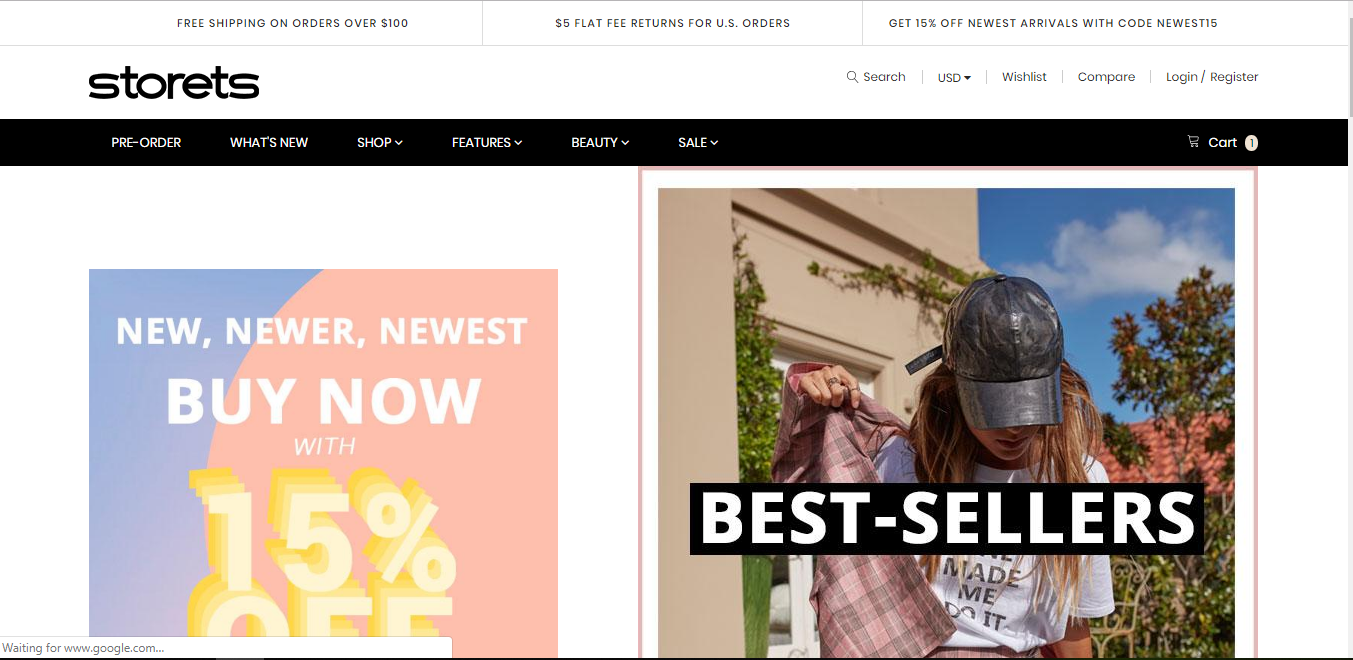Expand the FEATURES menu
Screen dimensions: 1353x660
coord(487,142)
